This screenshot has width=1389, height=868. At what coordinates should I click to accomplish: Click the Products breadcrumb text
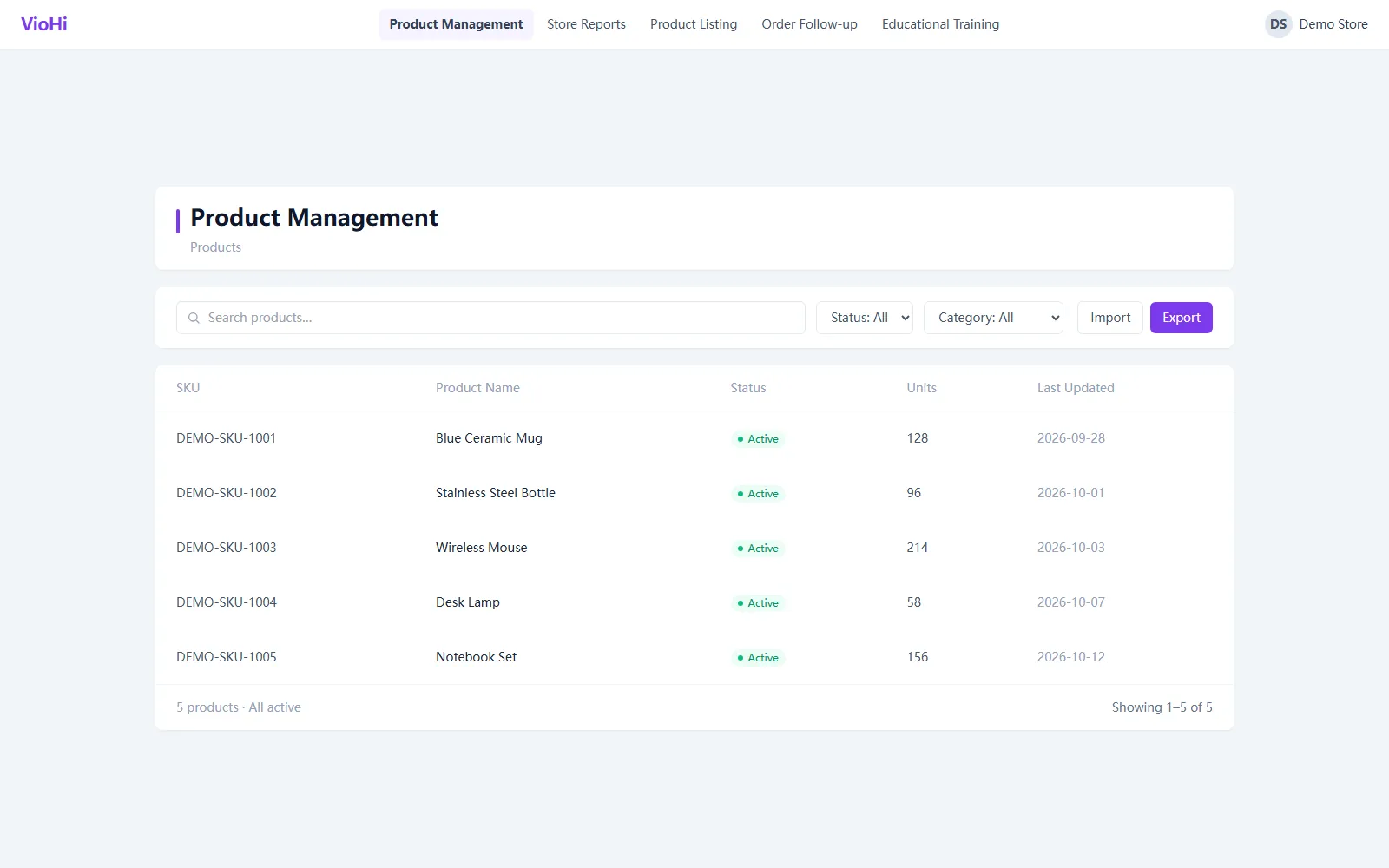(x=215, y=247)
